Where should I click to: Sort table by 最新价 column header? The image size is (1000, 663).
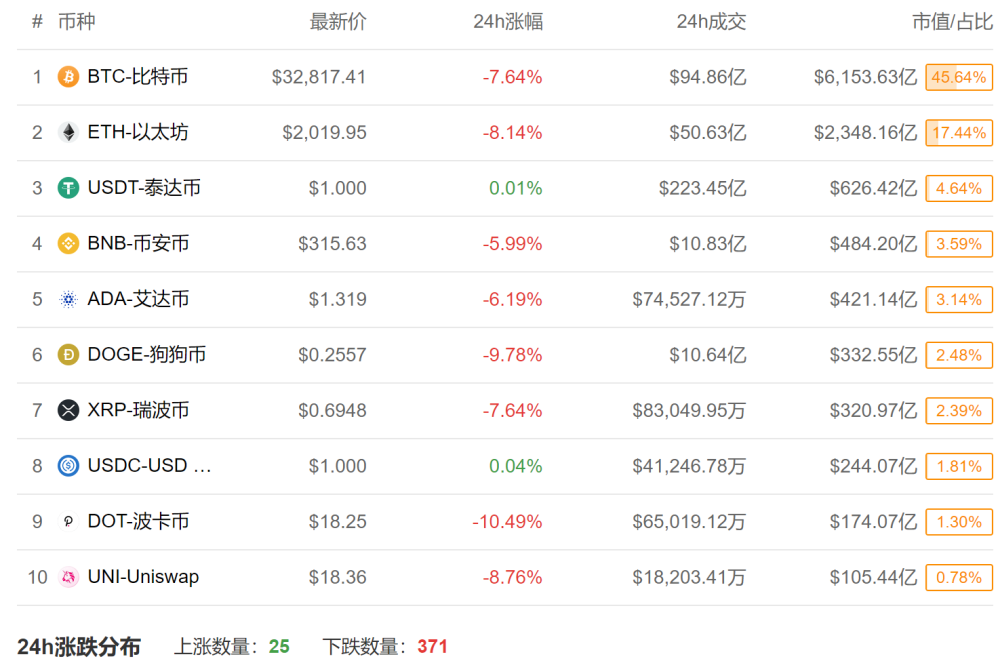338,22
